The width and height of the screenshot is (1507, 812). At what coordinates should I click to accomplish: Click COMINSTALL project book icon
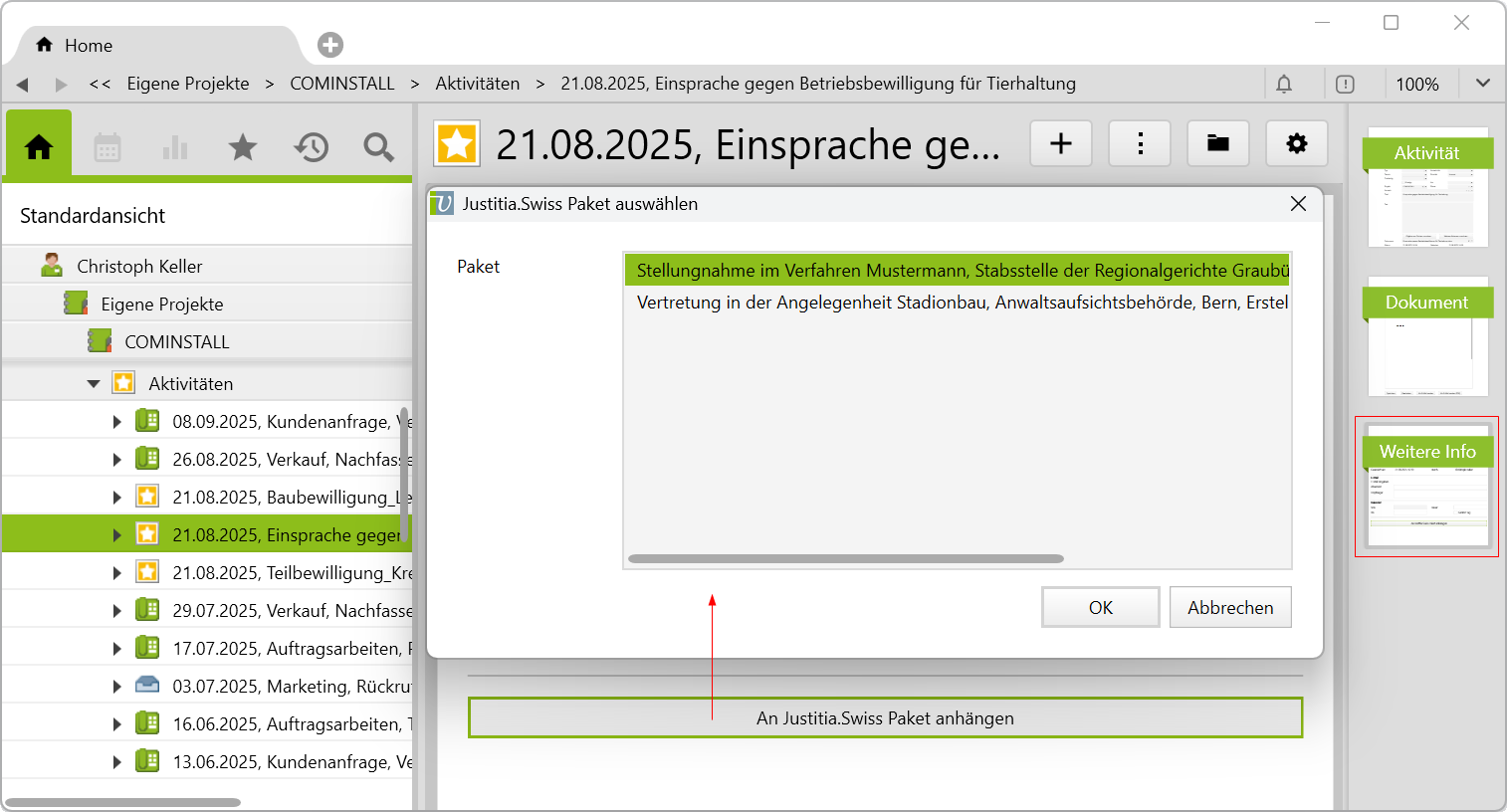[100, 341]
